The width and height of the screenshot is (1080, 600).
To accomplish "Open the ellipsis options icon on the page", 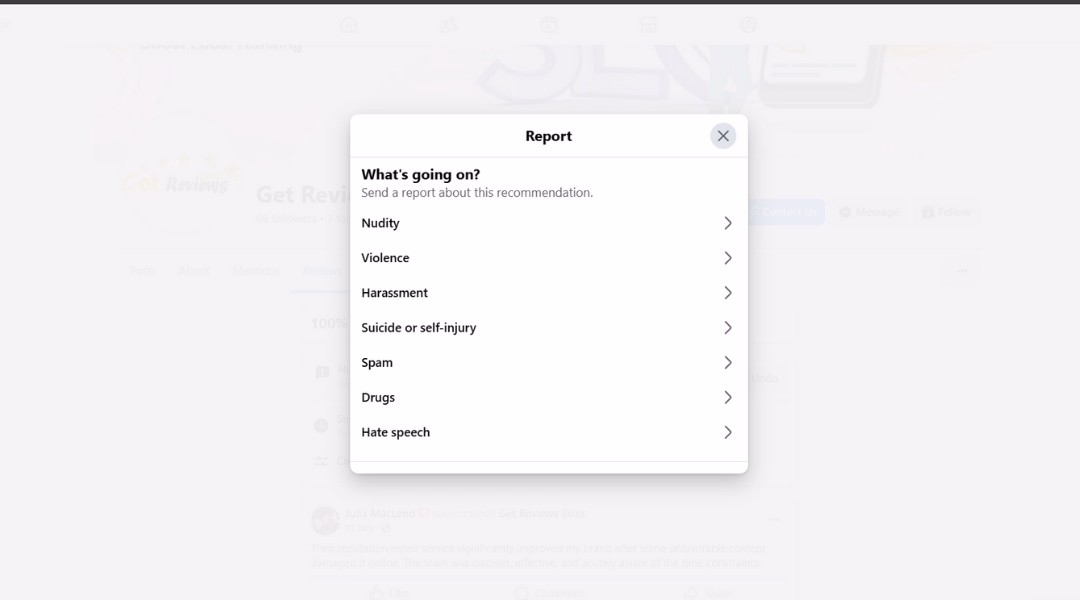I will 962,270.
